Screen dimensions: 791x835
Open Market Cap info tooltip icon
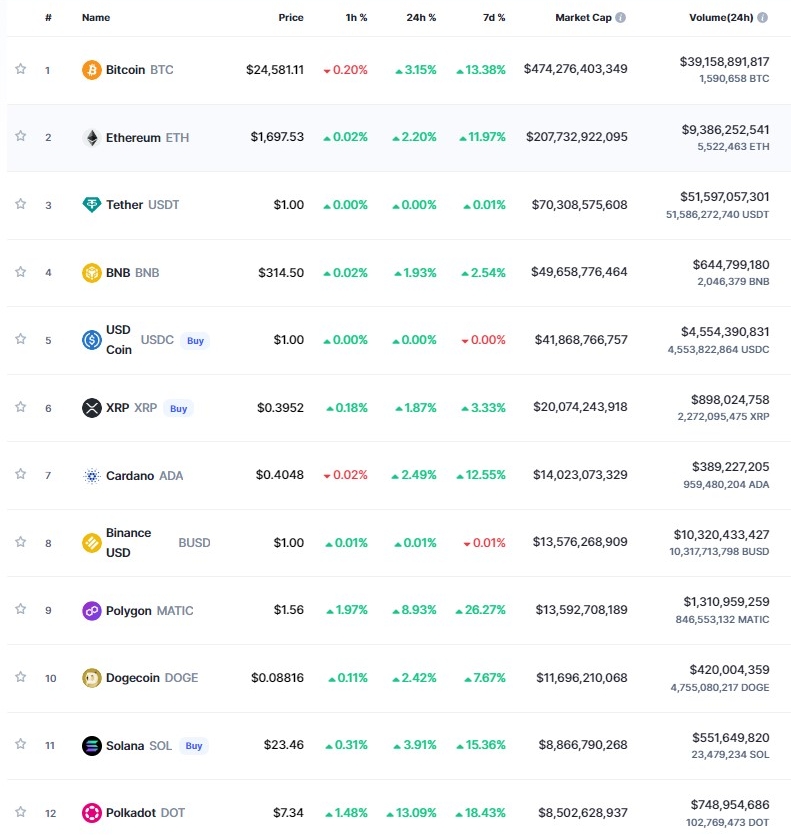pyautogui.click(x=621, y=18)
